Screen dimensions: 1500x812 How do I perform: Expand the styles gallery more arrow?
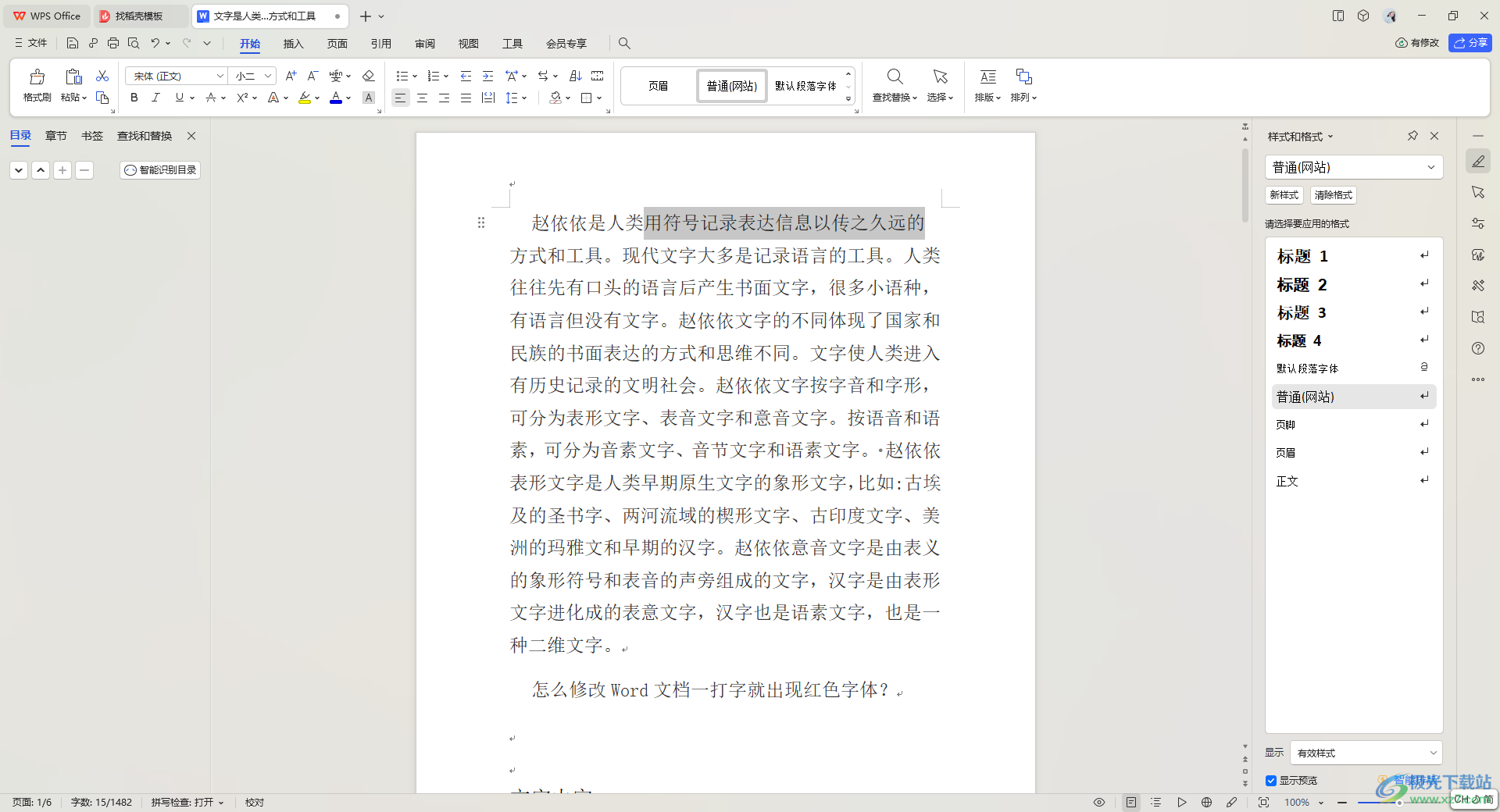(x=848, y=98)
